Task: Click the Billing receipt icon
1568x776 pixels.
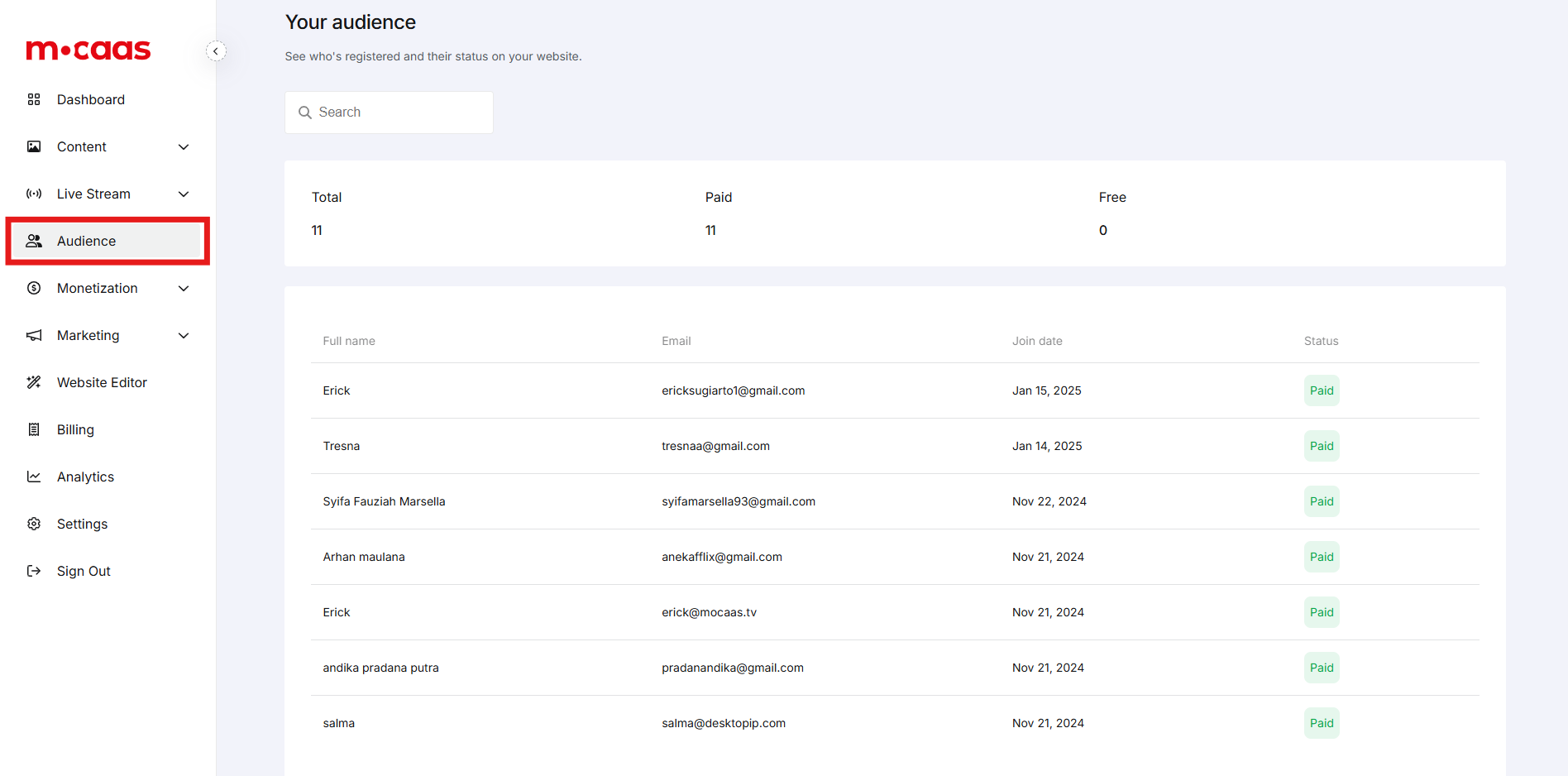Action: [34, 429]
